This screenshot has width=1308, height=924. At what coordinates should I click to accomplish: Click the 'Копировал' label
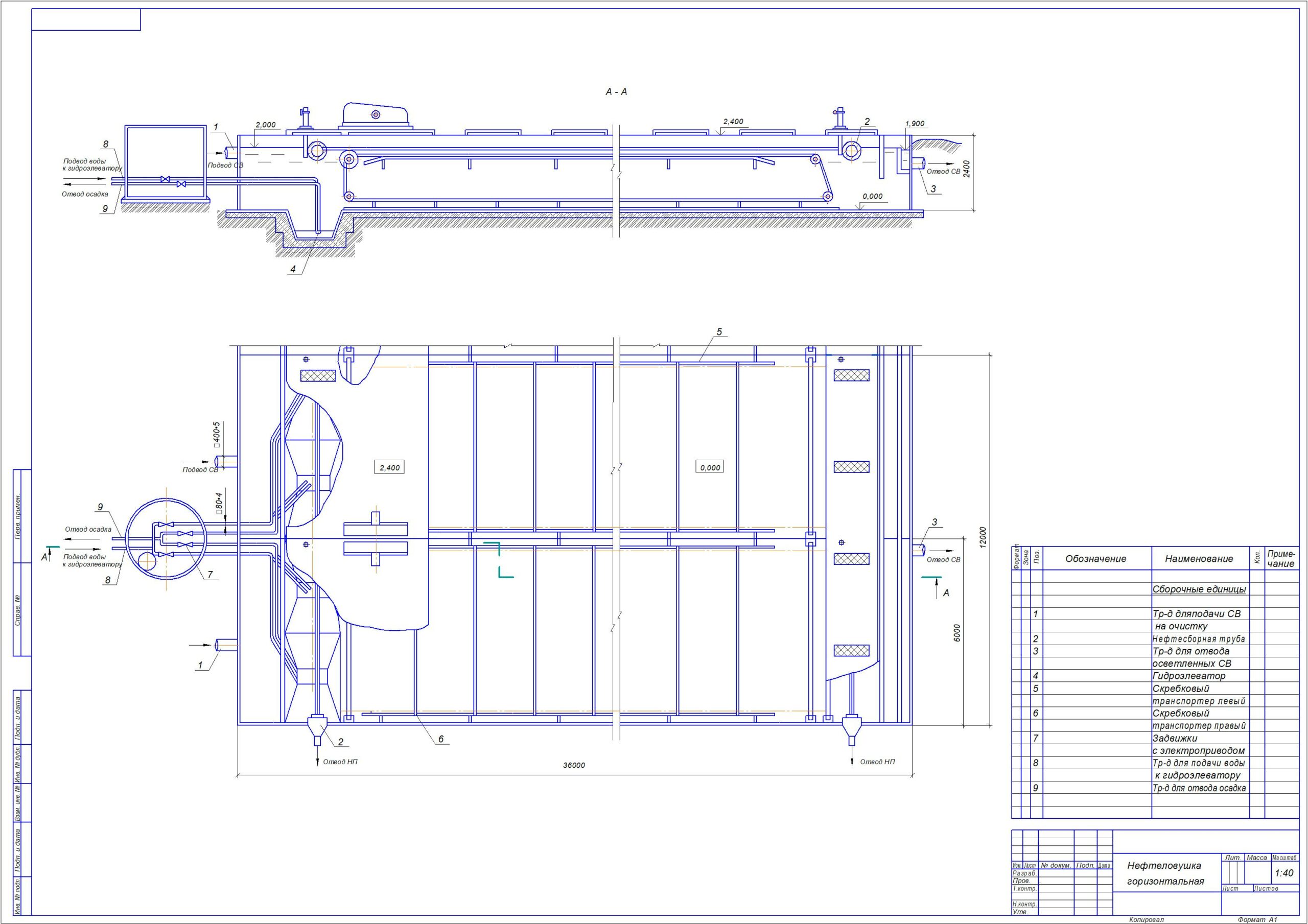(x=1146, y=919)
